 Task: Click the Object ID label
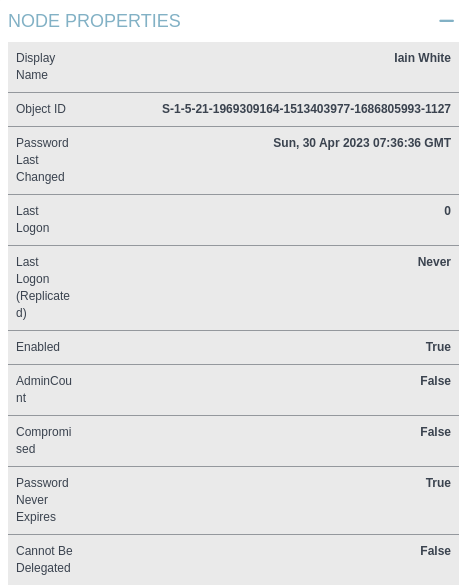tap(41, 109)
